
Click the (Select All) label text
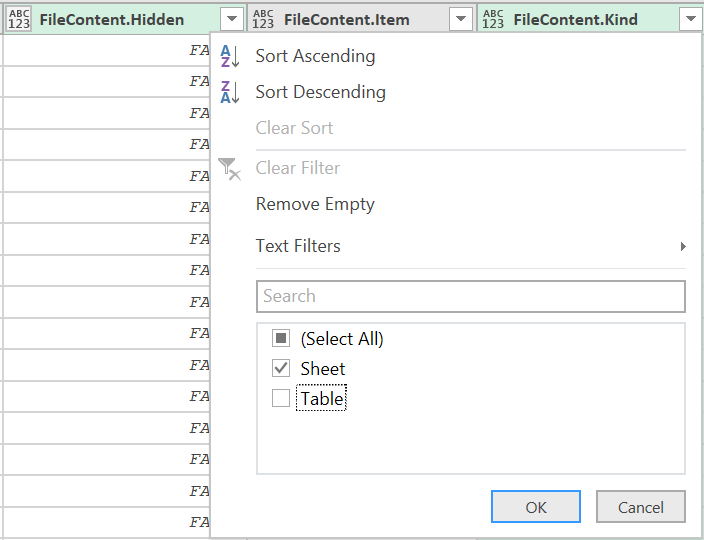[342, 339]
